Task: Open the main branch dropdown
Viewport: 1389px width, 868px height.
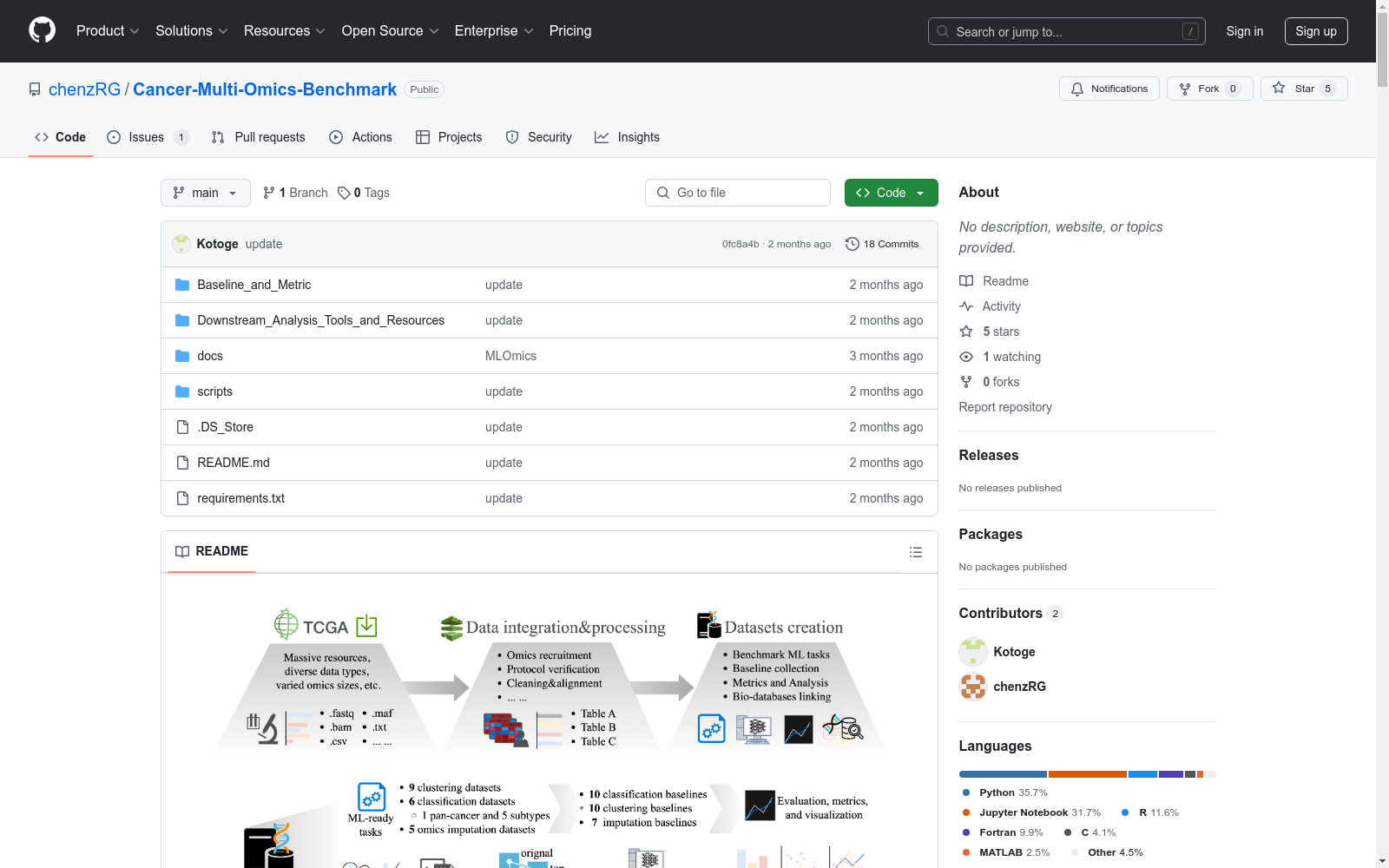Action: pyautogui.click(x=205, y=193)
